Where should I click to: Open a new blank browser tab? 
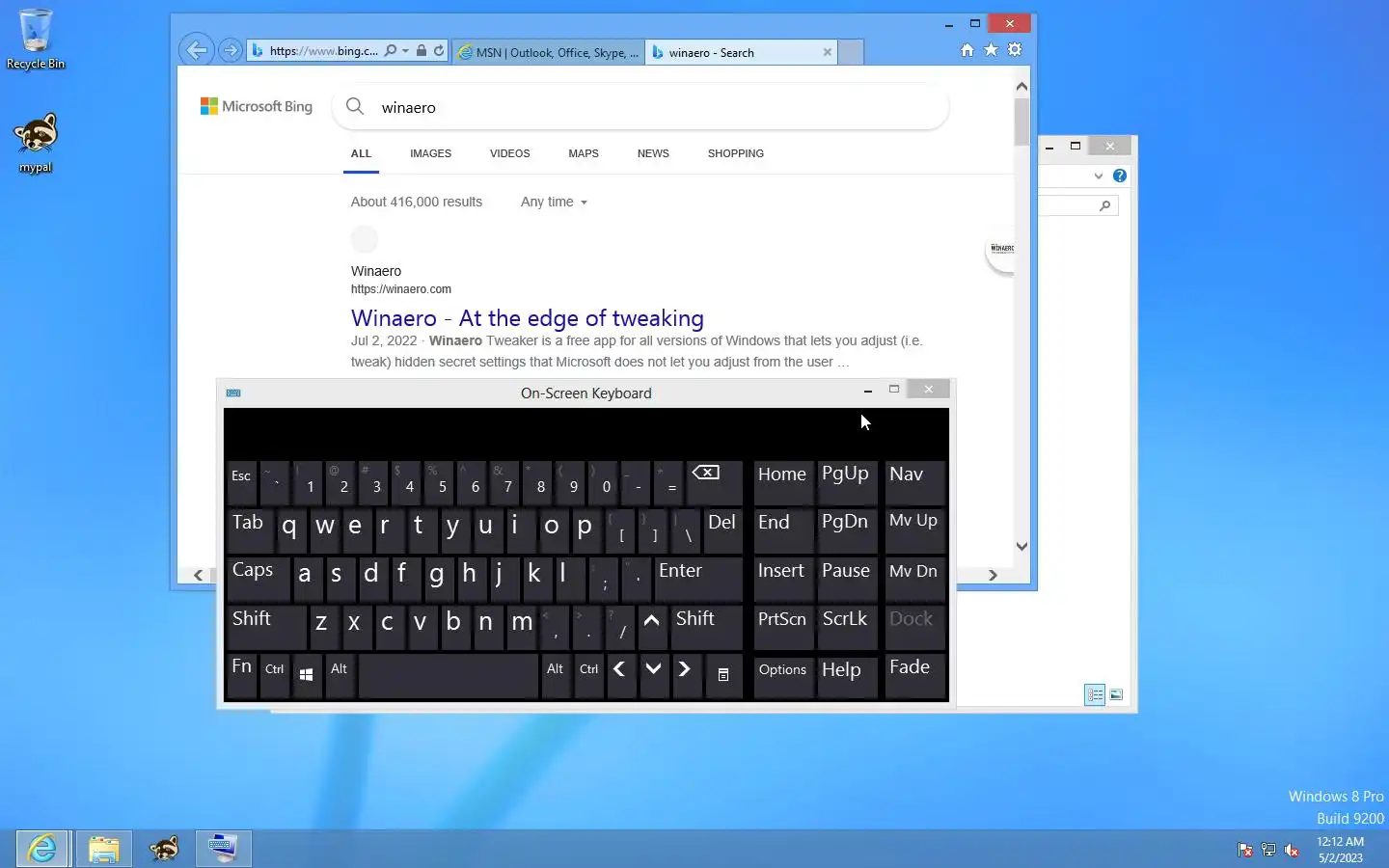(x=851, y=52)
